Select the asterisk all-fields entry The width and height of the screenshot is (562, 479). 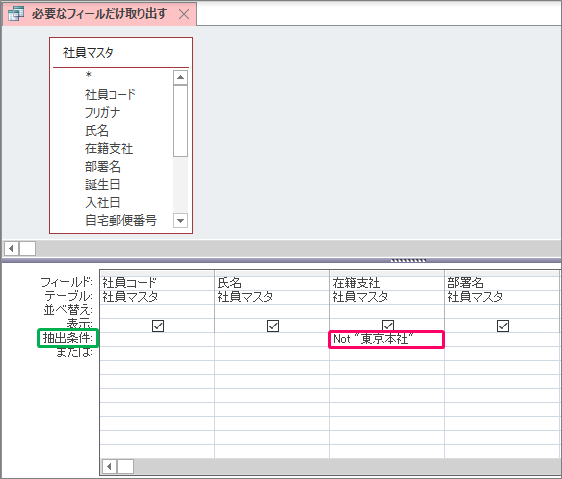tap(89, 75)
